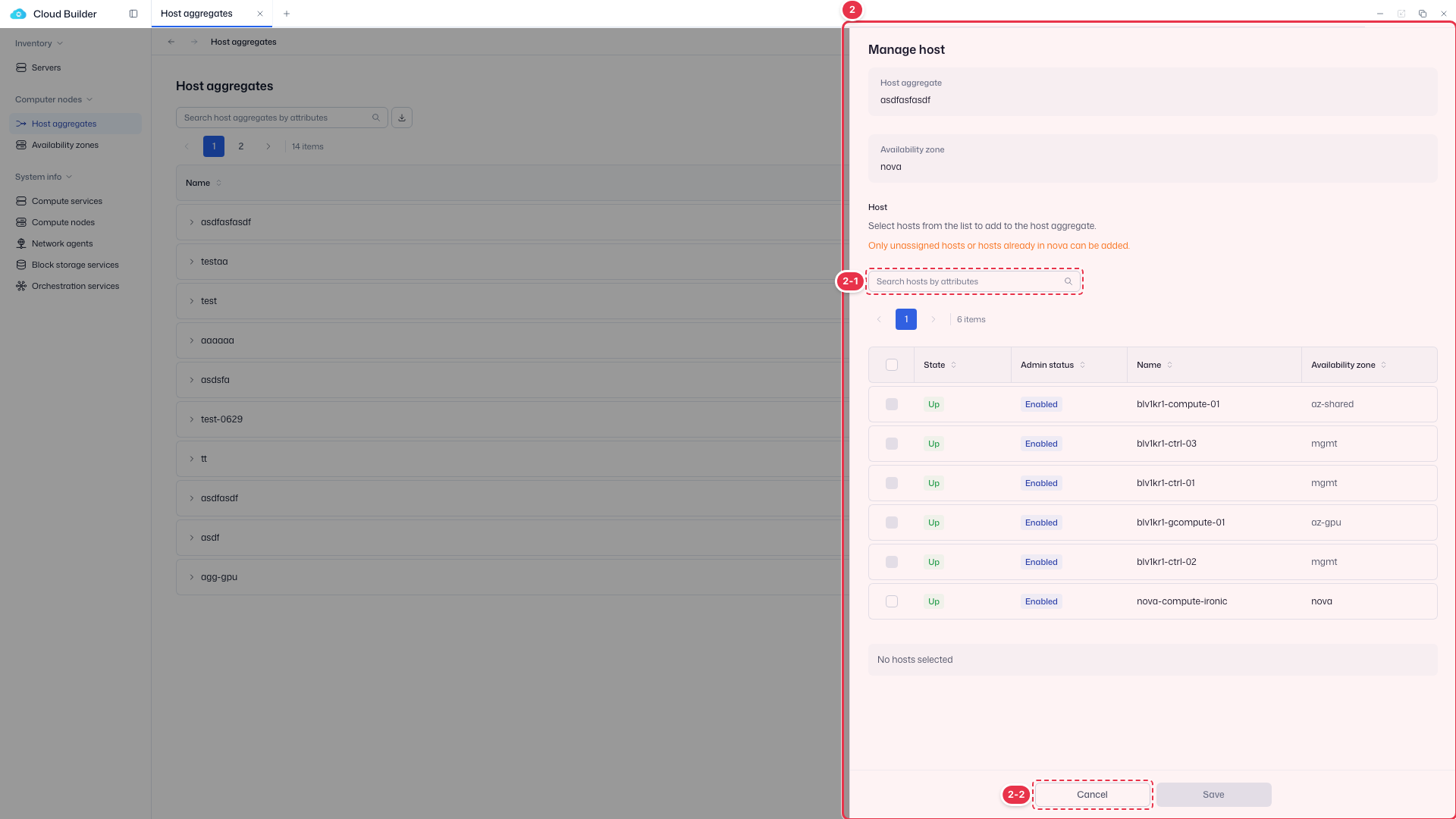Open Network agents in sidebar
Screen dimensions: 1456x819
[75, 243]
